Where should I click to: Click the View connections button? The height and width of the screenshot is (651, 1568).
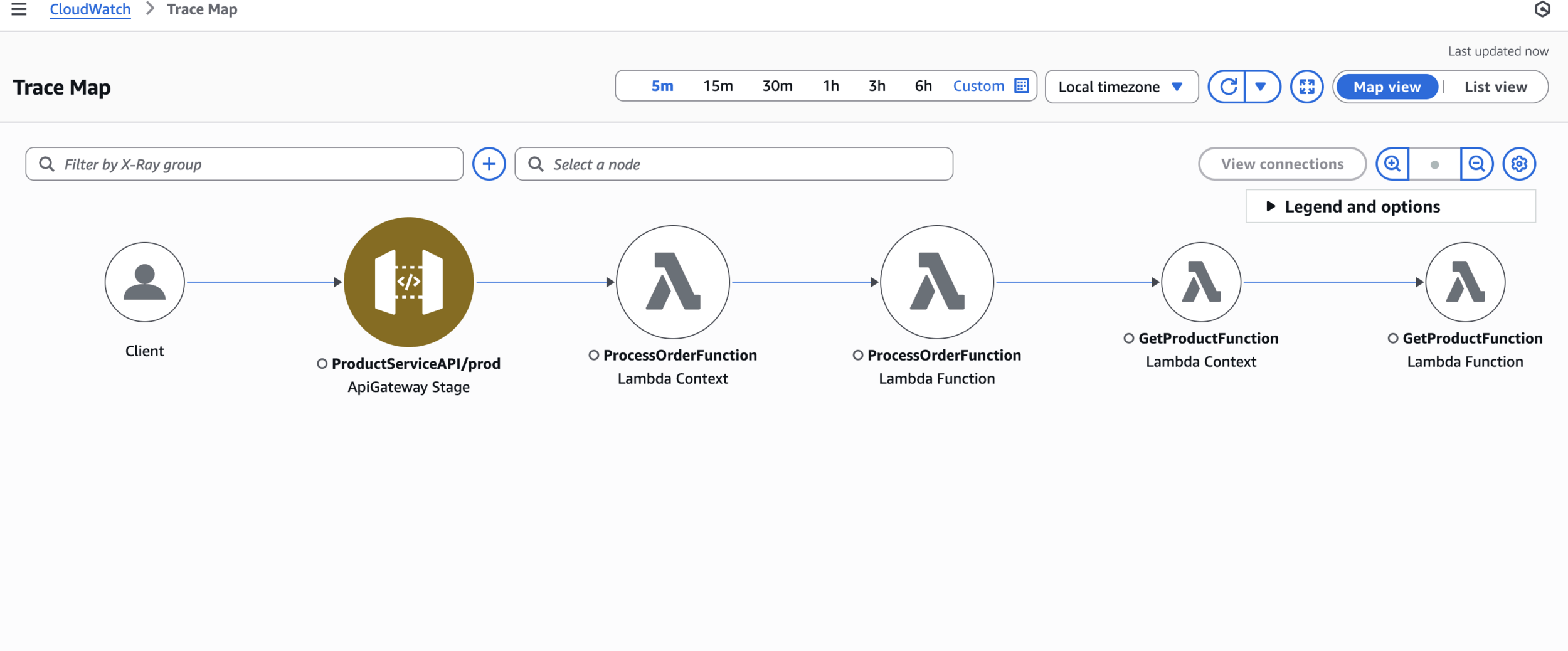1282,164
